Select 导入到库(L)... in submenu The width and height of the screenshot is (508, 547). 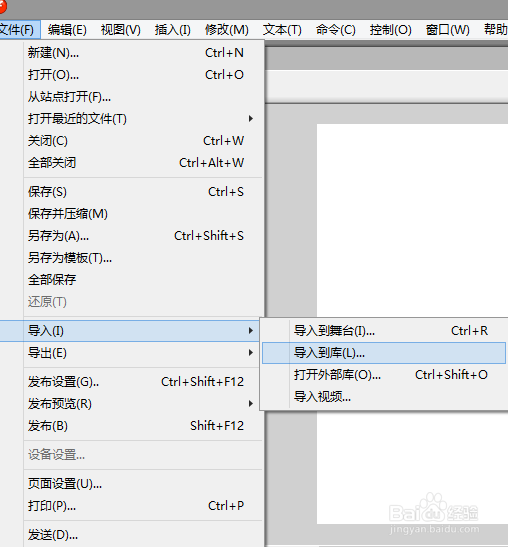[x=384, y=353]
